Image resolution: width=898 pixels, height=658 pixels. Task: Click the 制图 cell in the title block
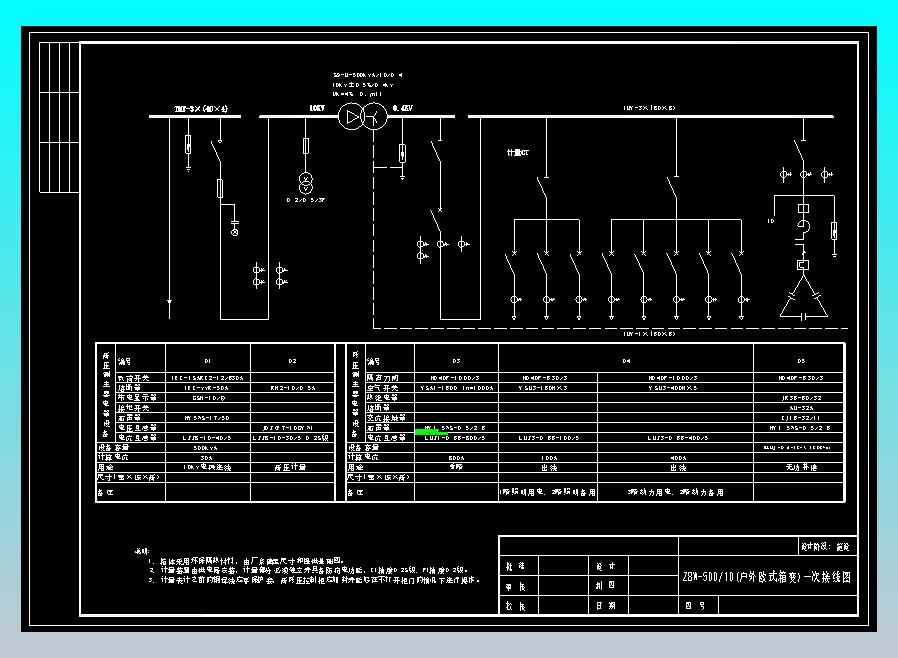tap(606, 585)
